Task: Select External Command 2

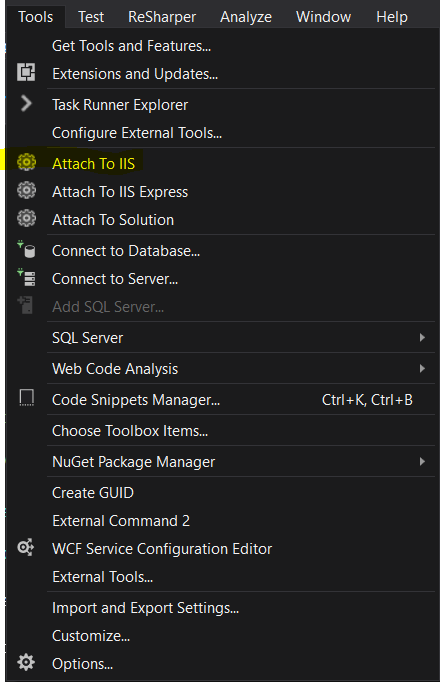Action: coord(121,521)
